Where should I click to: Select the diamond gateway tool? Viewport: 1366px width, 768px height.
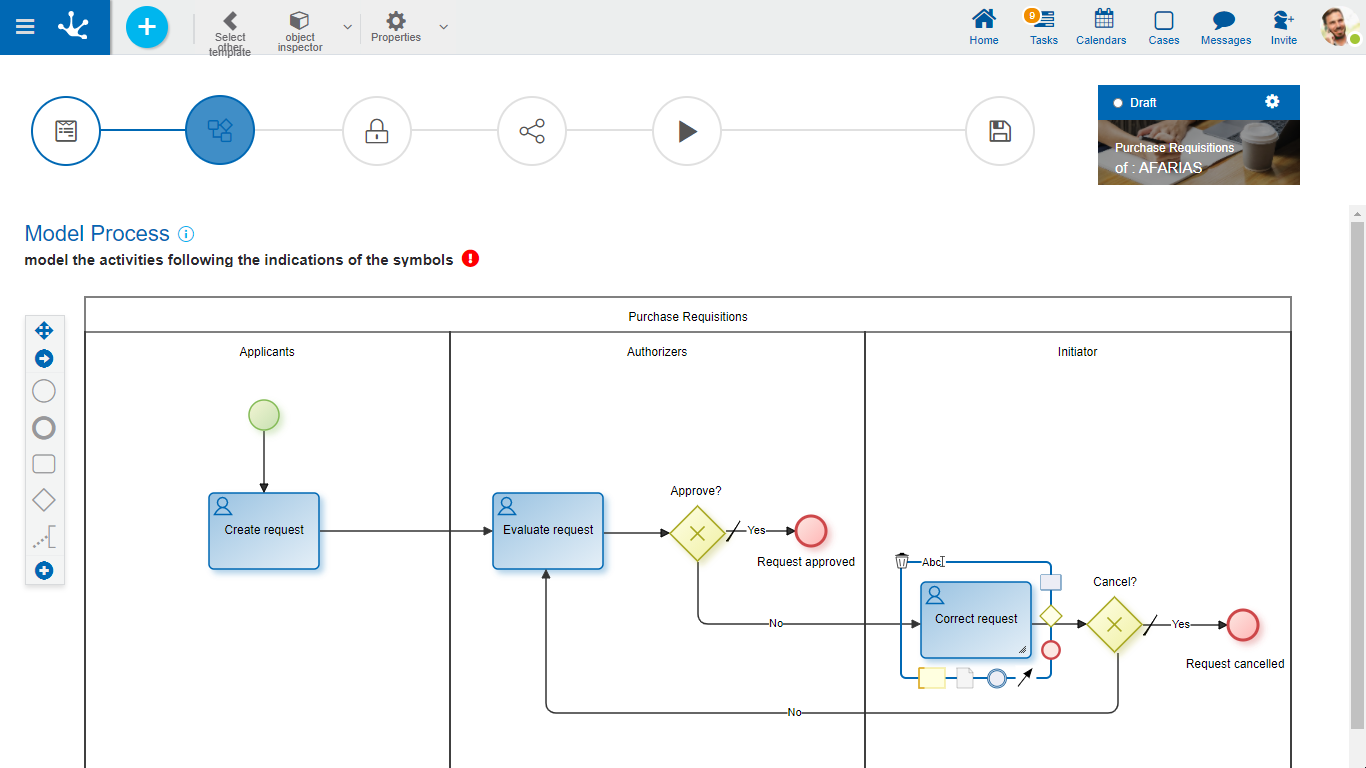pos(44,500)
